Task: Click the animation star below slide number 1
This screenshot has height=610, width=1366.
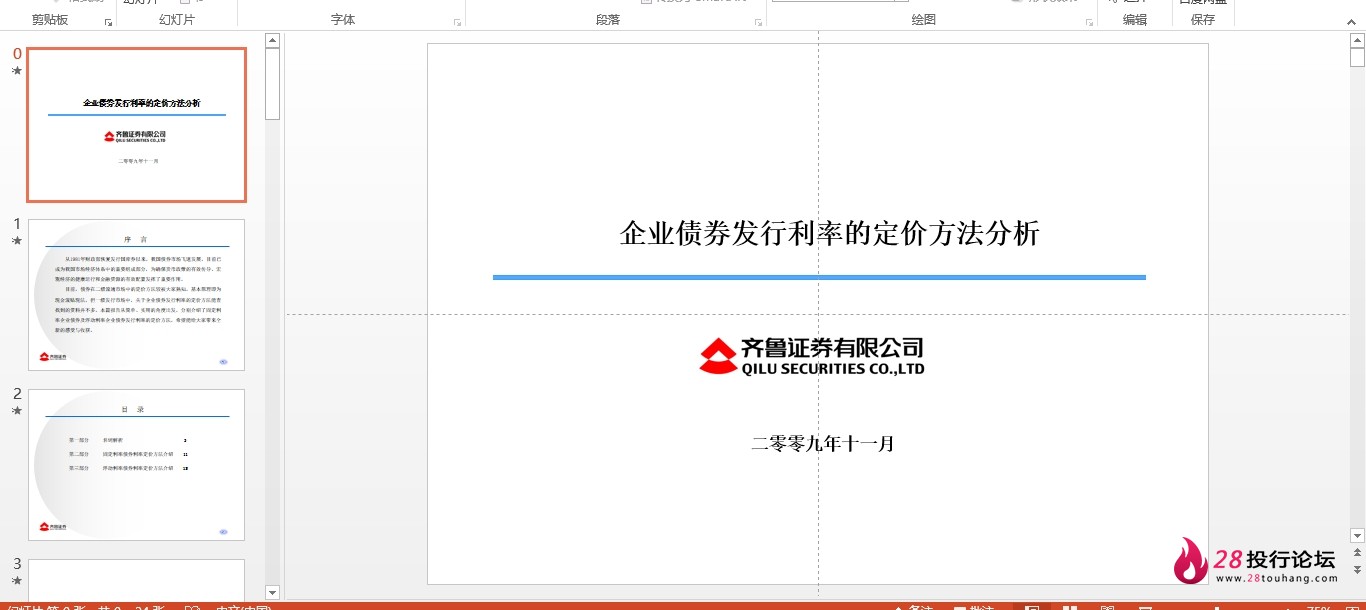Action: pyautogui.click(x=16, y=241)
